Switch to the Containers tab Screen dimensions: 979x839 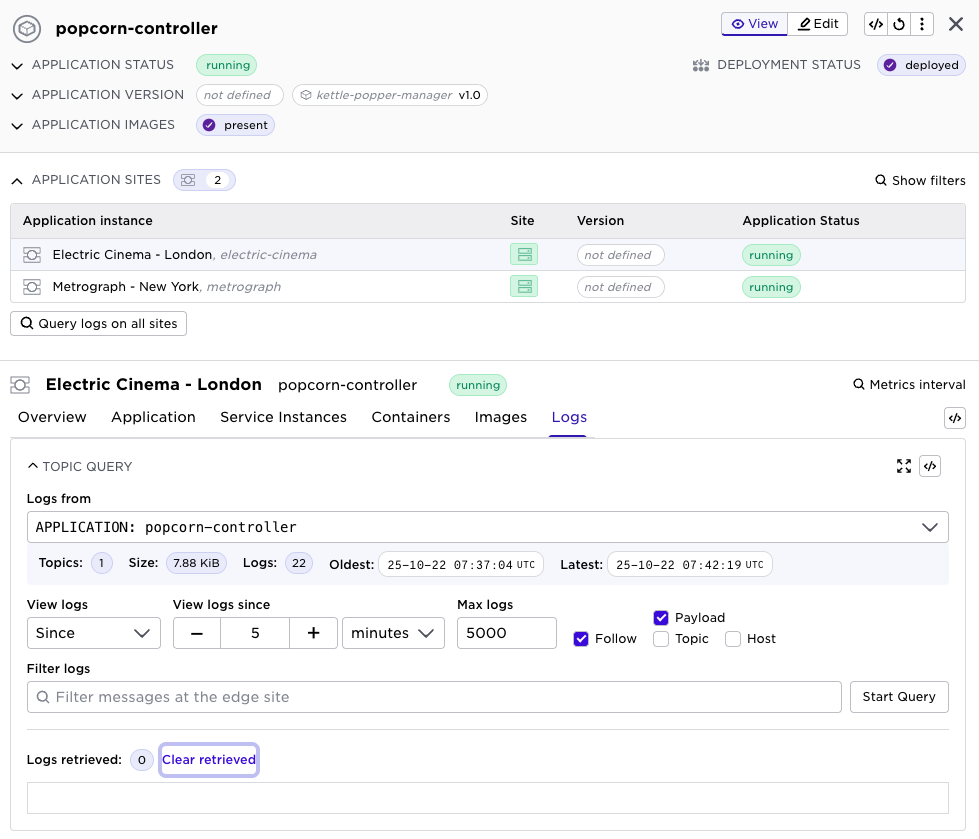411,417
